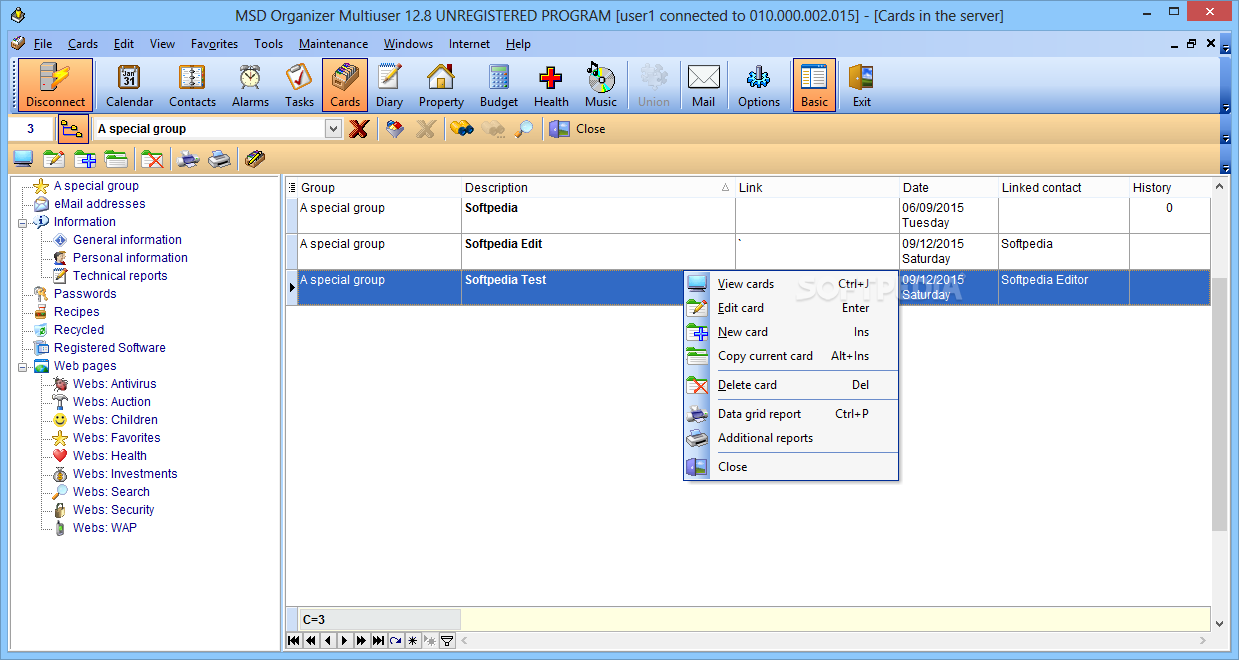Click the magnifying glass icon
This screenshot has height=660, width=1239.
coord(524,128)
